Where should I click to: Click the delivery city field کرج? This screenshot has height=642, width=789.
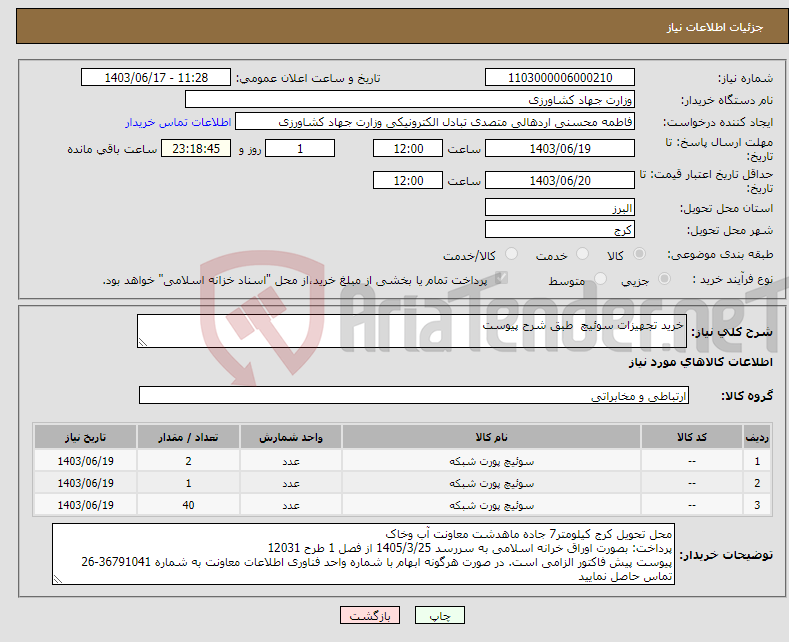tap(560, 229)
